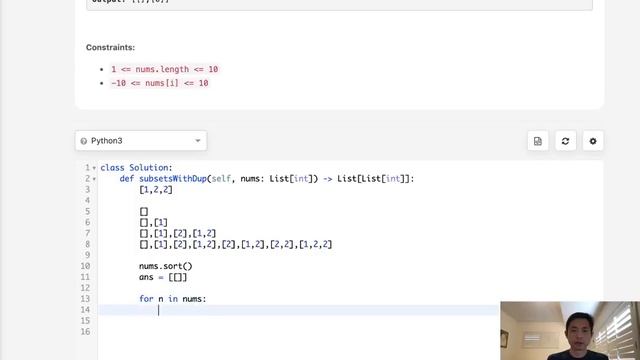Click the '[1,2,2]' text on line 3
The image size is (640, 360).
coord(156,190)
